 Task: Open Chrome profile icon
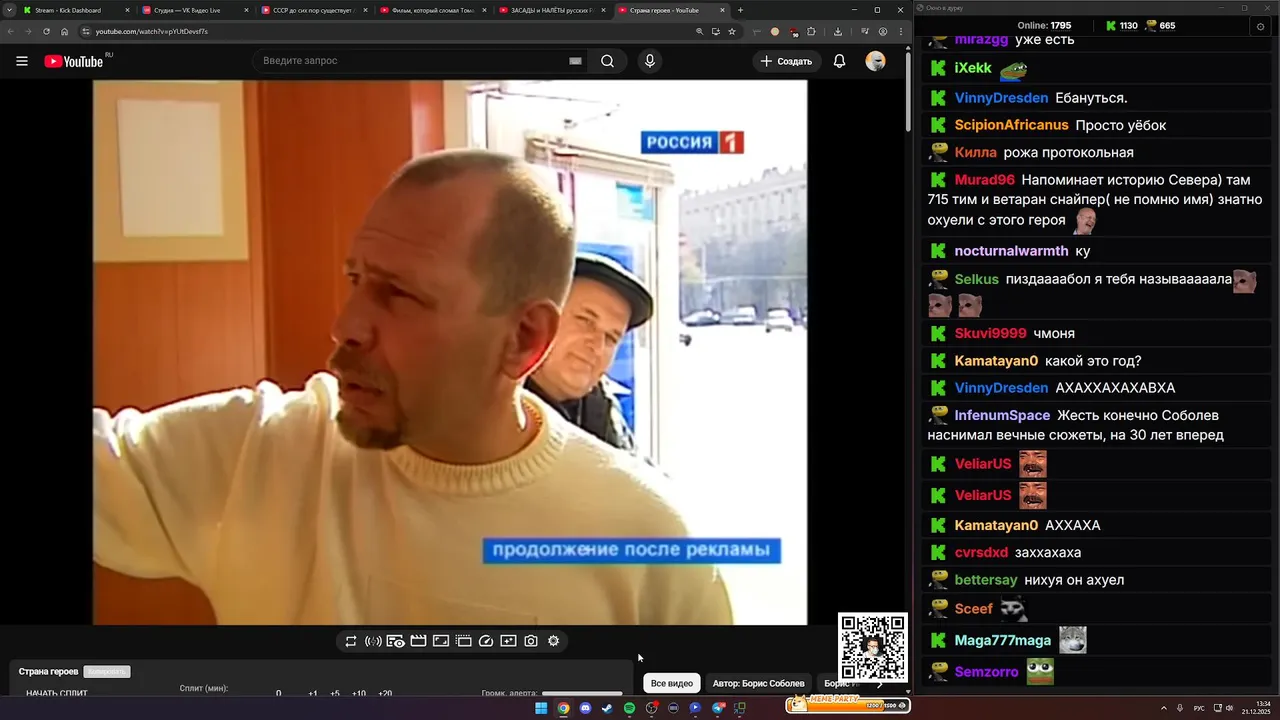pos(882,31)
